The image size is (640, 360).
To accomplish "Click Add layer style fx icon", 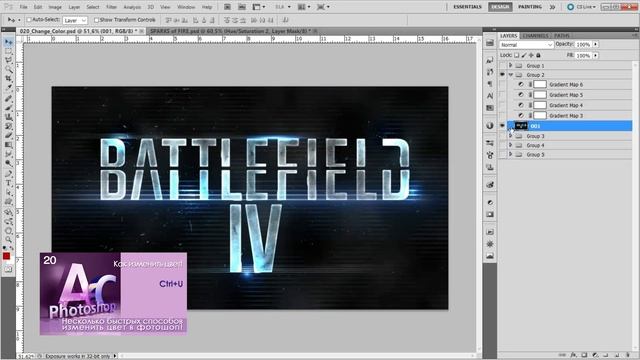I will 573,355.
